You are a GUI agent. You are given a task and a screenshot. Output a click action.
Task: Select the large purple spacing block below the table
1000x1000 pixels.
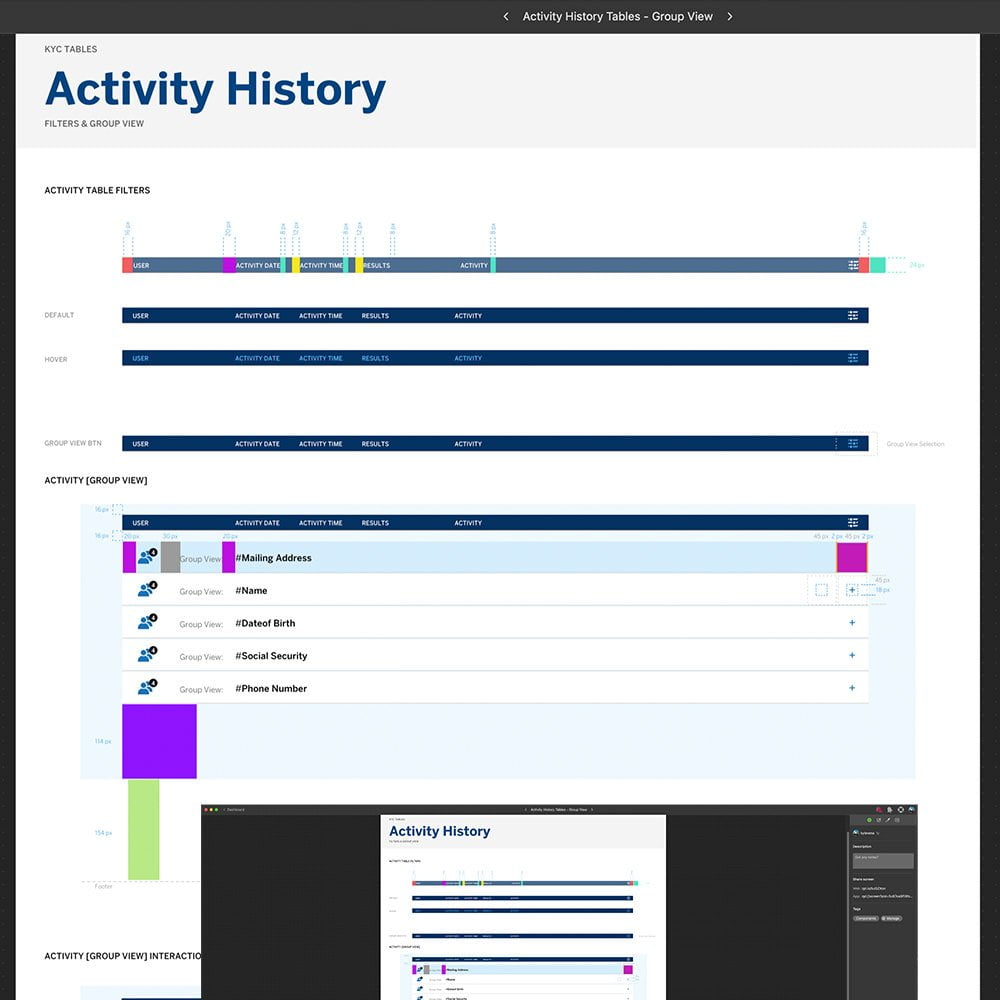pos(159,741)
